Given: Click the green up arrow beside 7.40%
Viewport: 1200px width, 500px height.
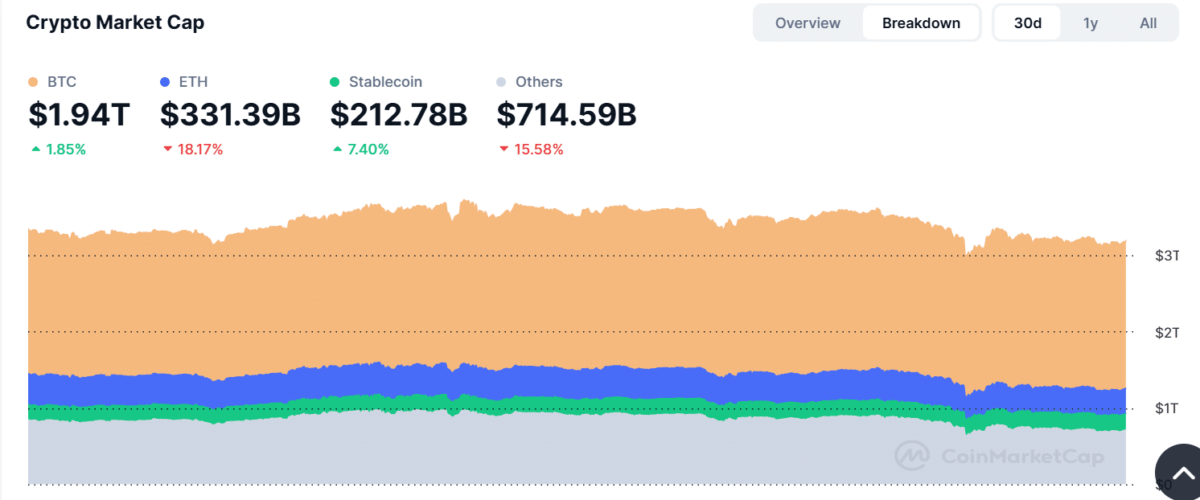Looking at the screenshot, I should [x=337, y=150].
